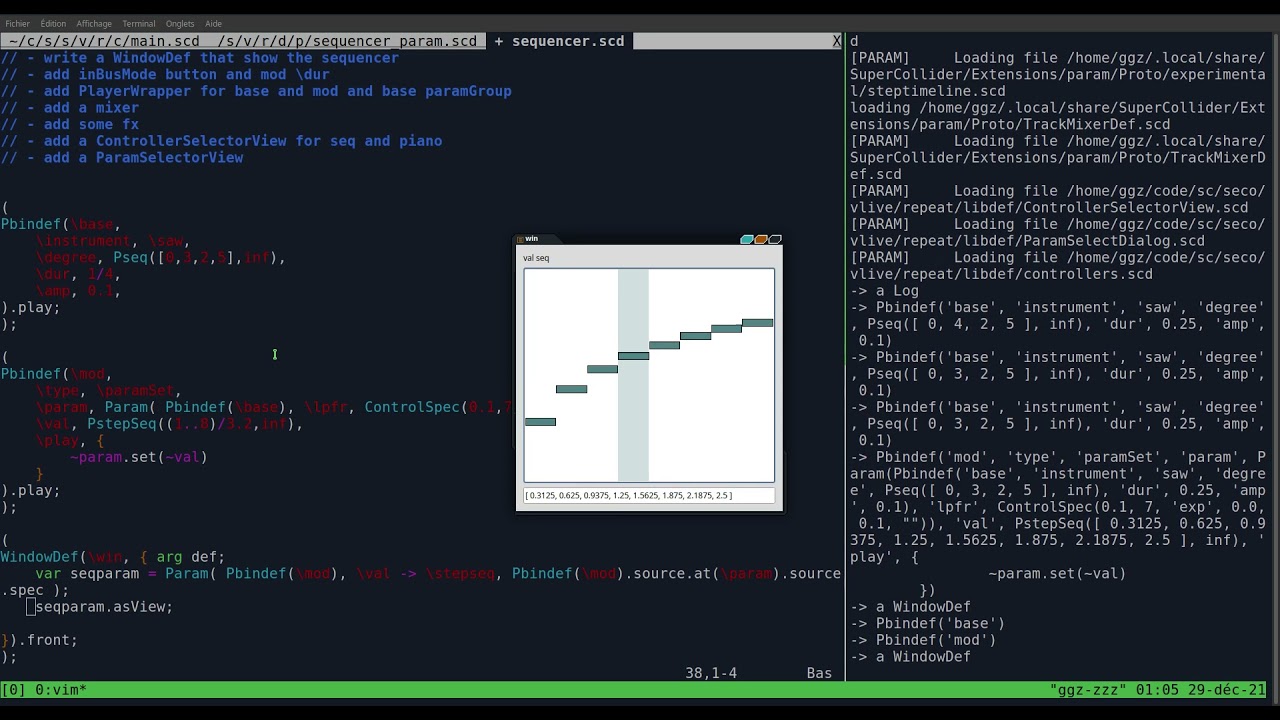Click the 'WindowDef(\win' code line

pyautogui.click(x=113, y=557)
